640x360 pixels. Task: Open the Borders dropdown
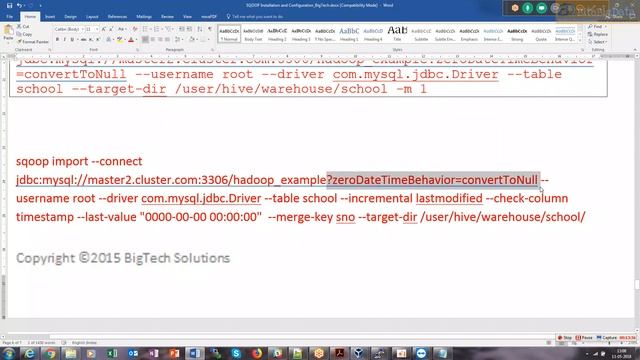(x=209, y=40)
